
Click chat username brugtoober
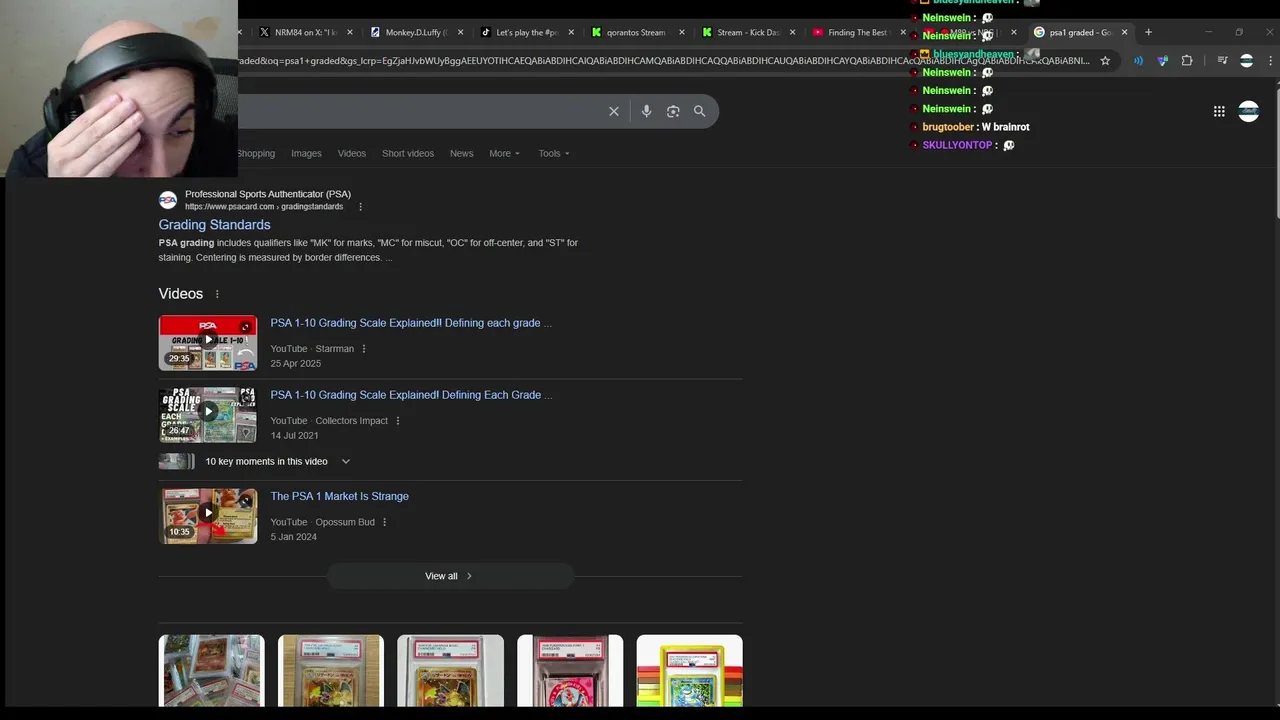tap(948, 127)
